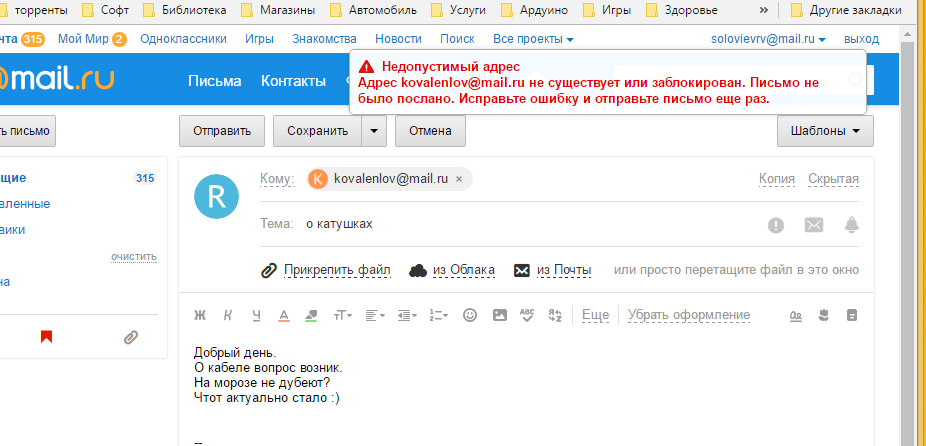The width and height of the screenshot is (926, 446).
Task: Click Убрать оформление link
Action: click(689, 315)
